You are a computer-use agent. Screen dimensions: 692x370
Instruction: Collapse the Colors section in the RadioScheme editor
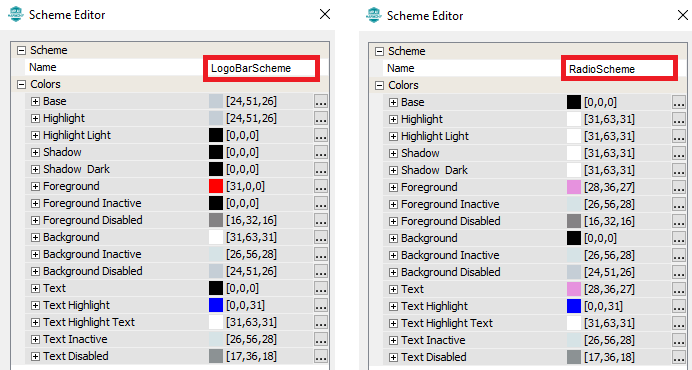(379, 85)
